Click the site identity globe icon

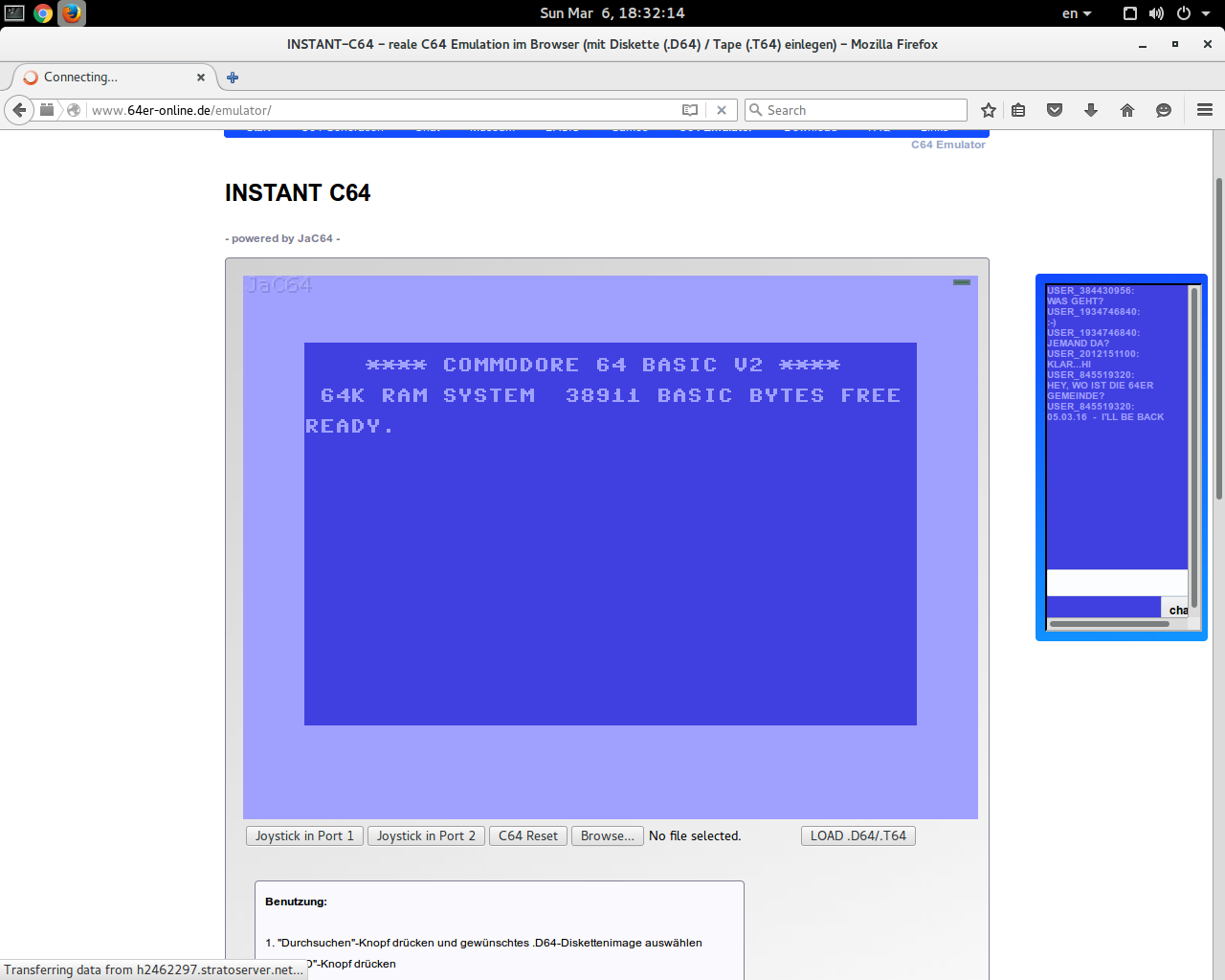(x=74, y=110)
